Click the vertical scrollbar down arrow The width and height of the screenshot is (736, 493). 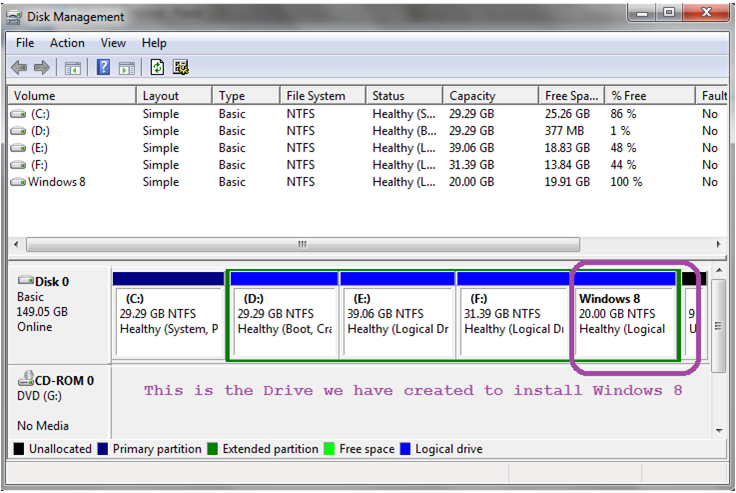[719, 431]
